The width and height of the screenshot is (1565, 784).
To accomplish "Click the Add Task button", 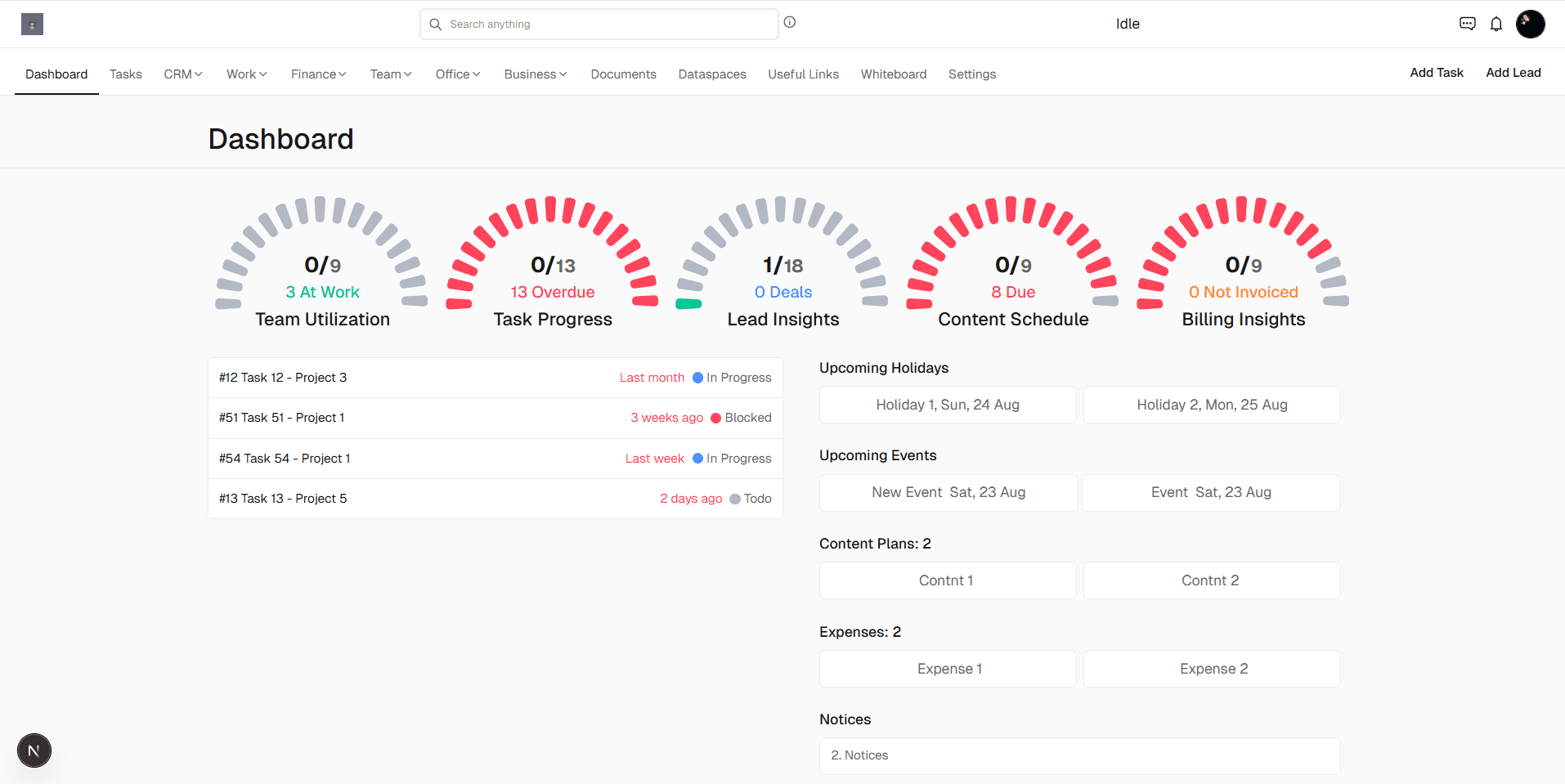I will point(1436,72).
